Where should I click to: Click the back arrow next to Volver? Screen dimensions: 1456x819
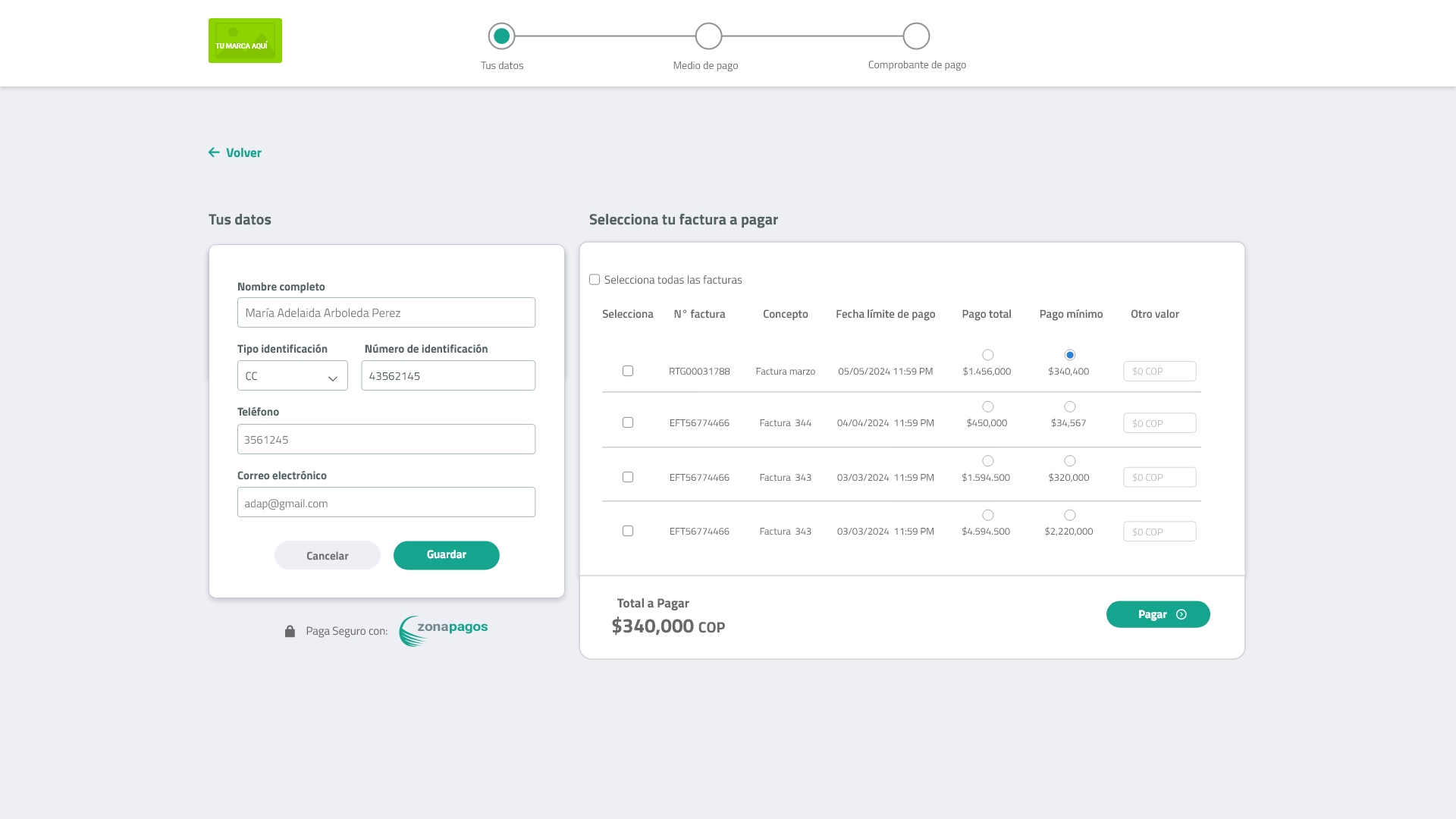(x=214, y=152)
